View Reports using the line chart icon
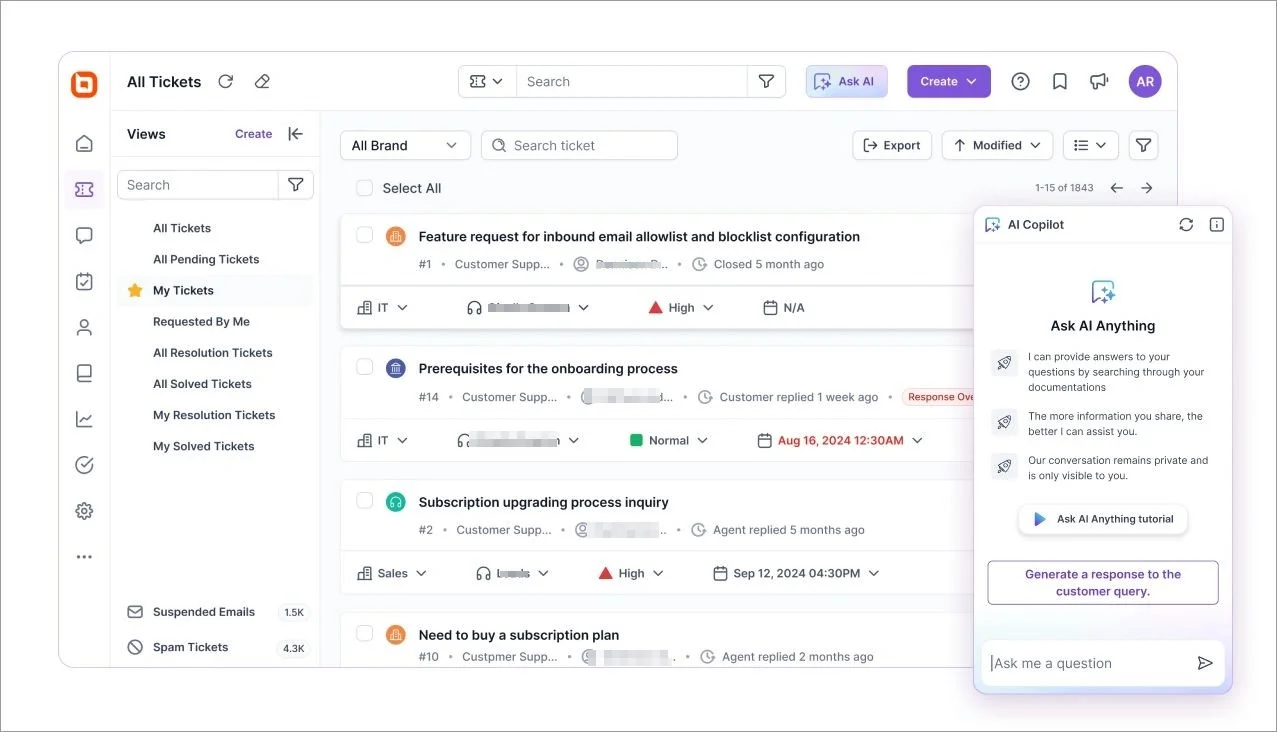 (x=84, y=418)
